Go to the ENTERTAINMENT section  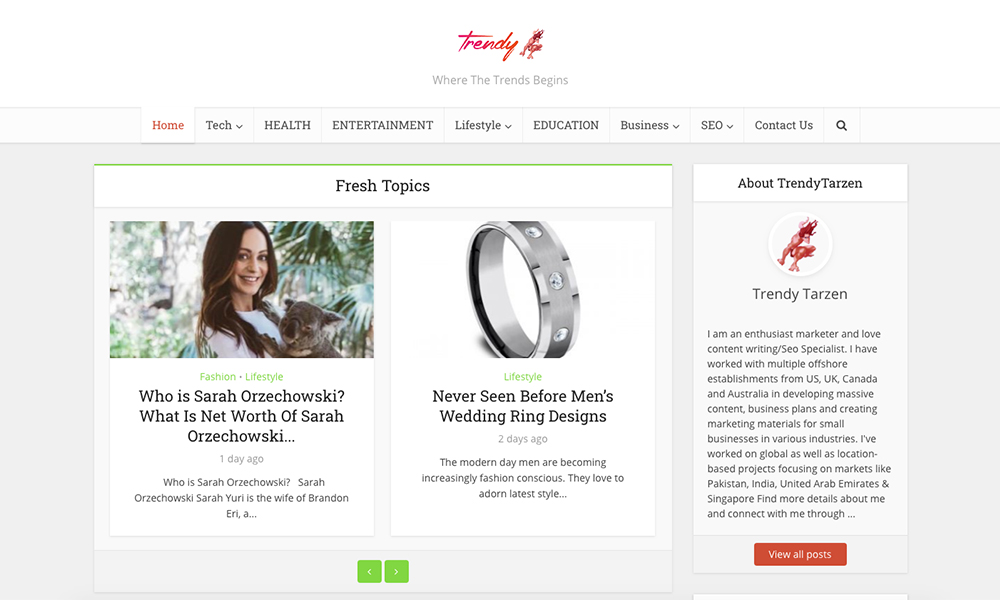[383, 126]
